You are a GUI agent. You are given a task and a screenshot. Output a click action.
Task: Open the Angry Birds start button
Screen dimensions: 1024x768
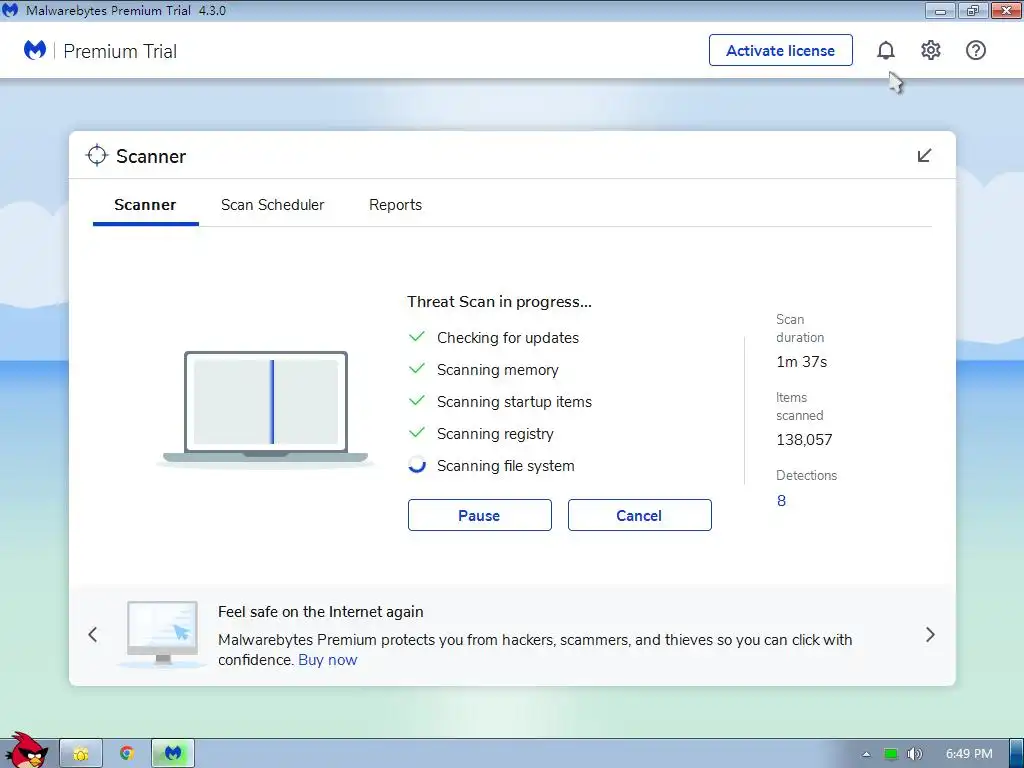pyautogui.click(x=25, y=751)
